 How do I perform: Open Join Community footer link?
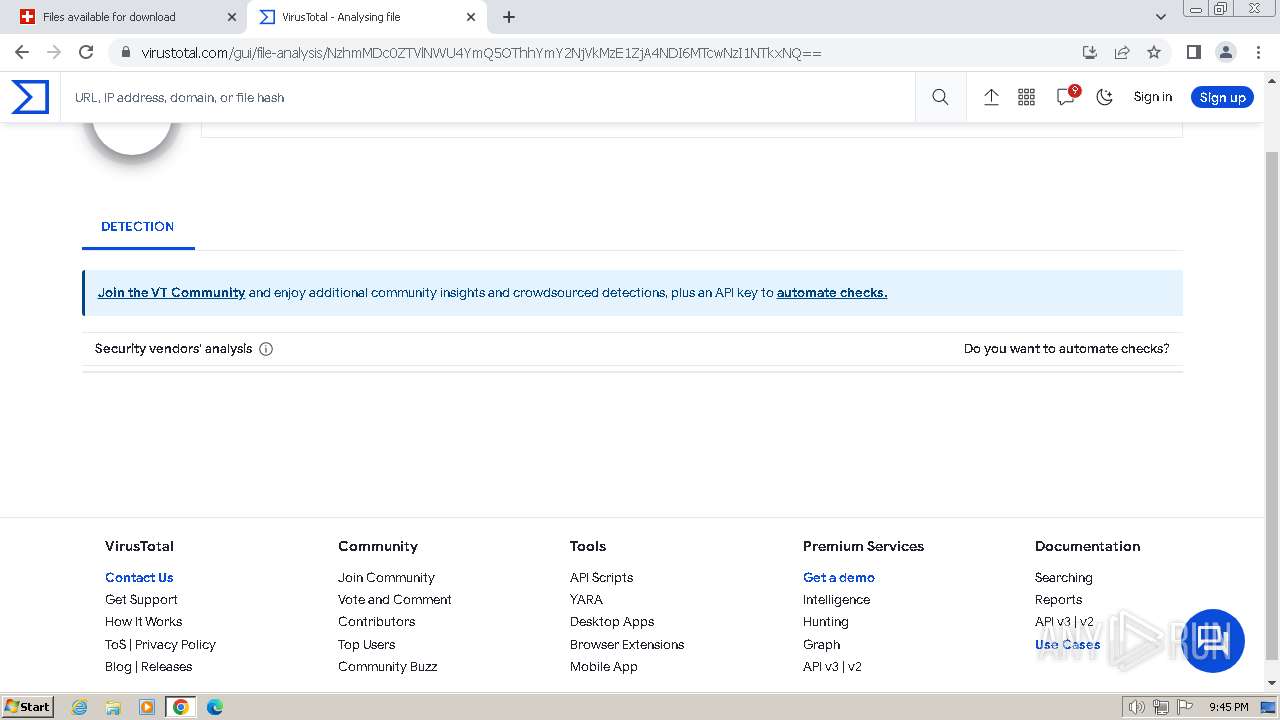point(386,578)
